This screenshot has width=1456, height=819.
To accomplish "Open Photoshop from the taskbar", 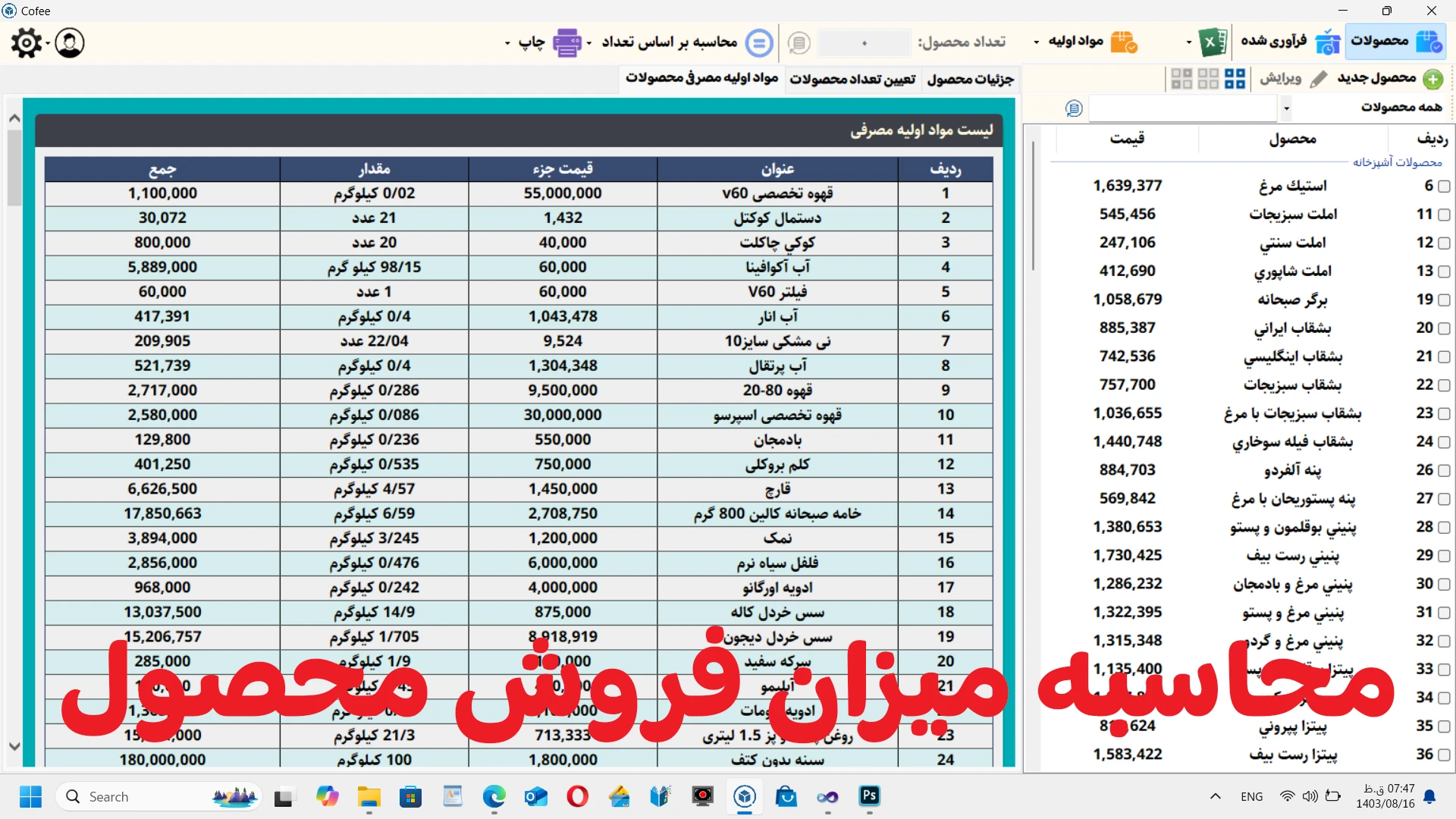I will [869, 796].
